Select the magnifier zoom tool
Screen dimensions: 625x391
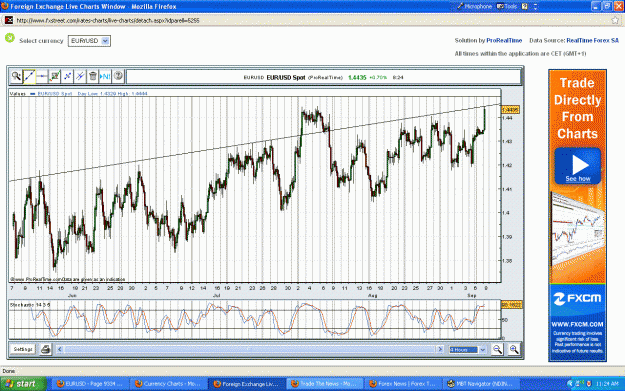click(16, 76)
